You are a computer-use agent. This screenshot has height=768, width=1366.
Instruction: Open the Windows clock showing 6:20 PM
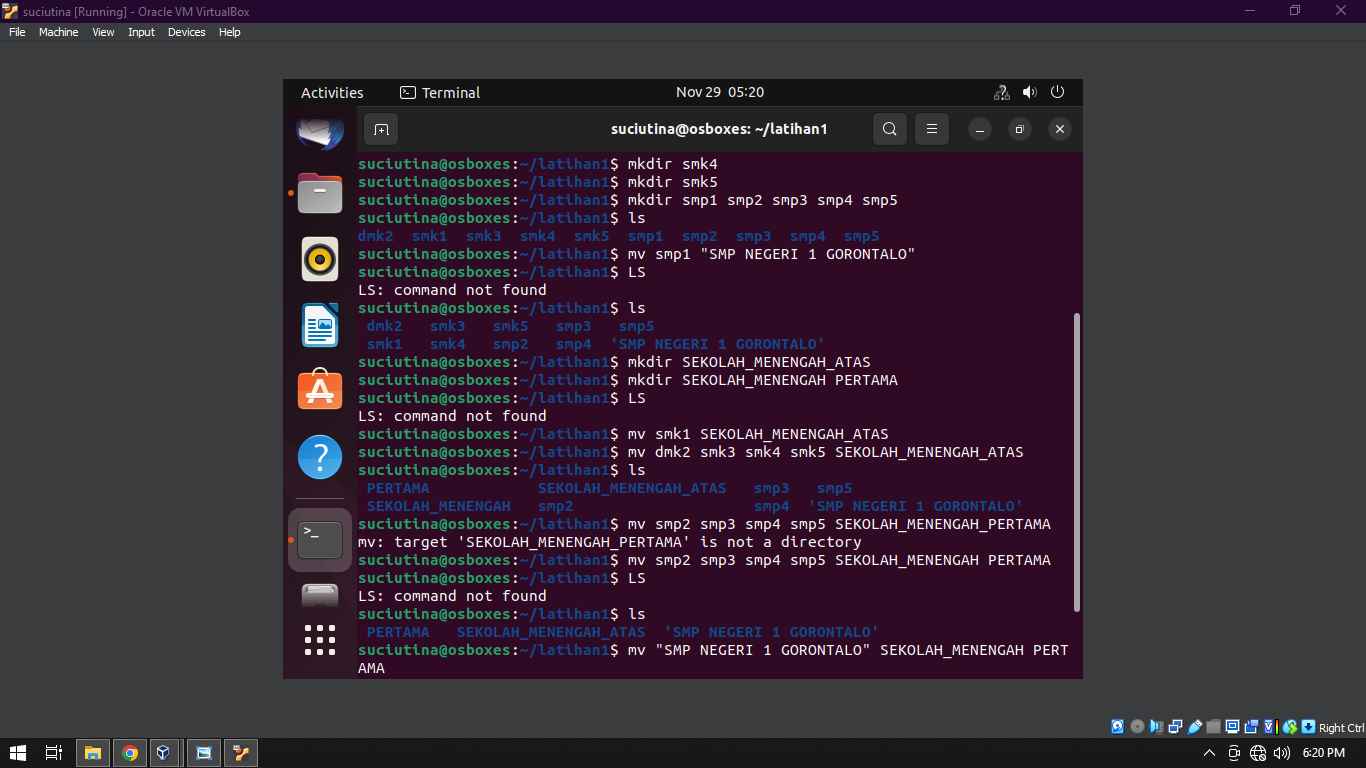(x=1323, y=753)
